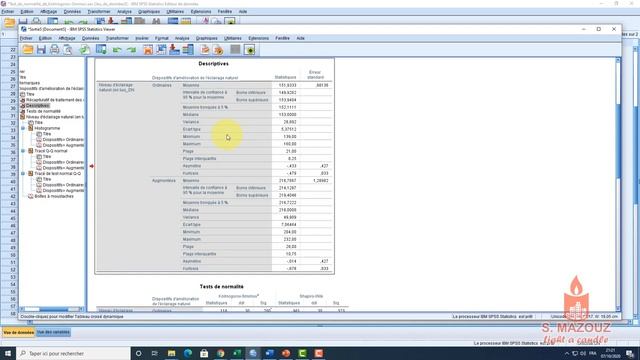Open the Aide menu in Data Editor window
This screenshot has width=640, height=360.
(243, 11)
